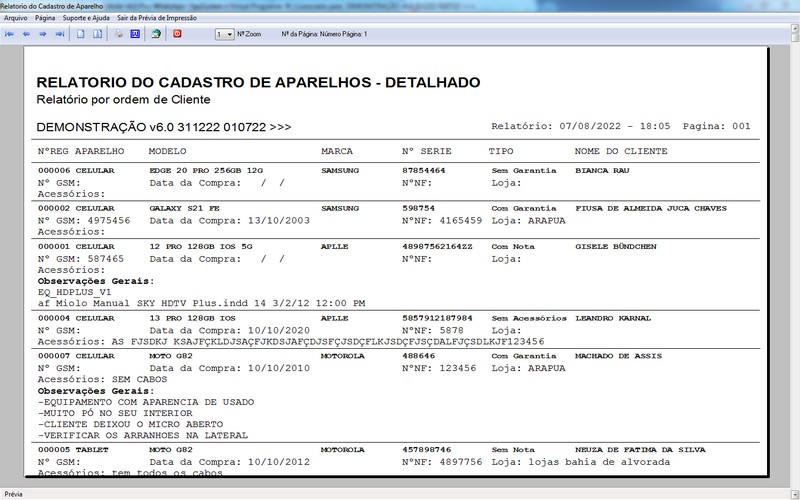The width and height of the screenshot is (800, 500).
Task: Click record 000007 CELULAR
Action: (76, 356)
